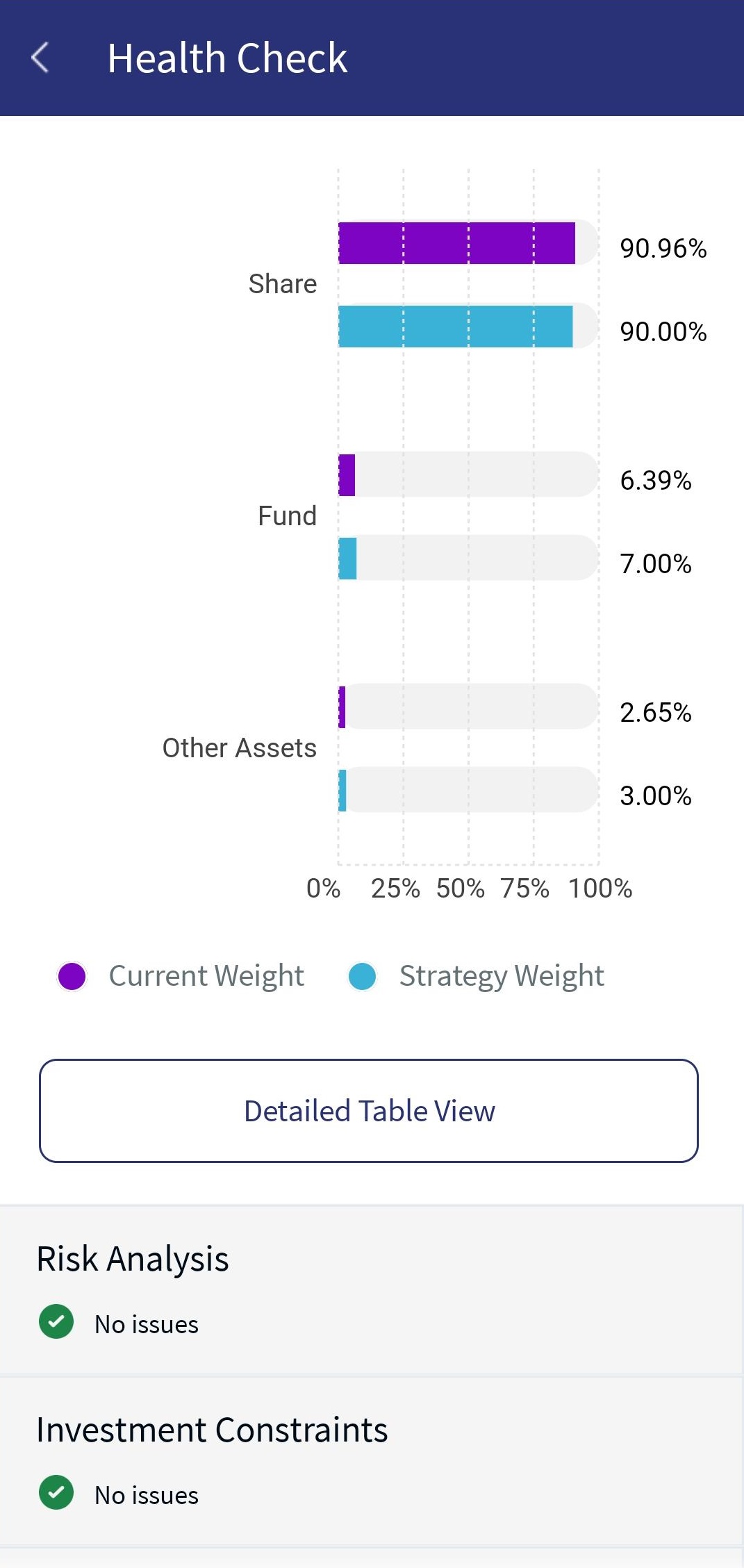744x1568 pixels.
Task: Click the blue Share strategy weight bar
Action: tap(455, 327)
